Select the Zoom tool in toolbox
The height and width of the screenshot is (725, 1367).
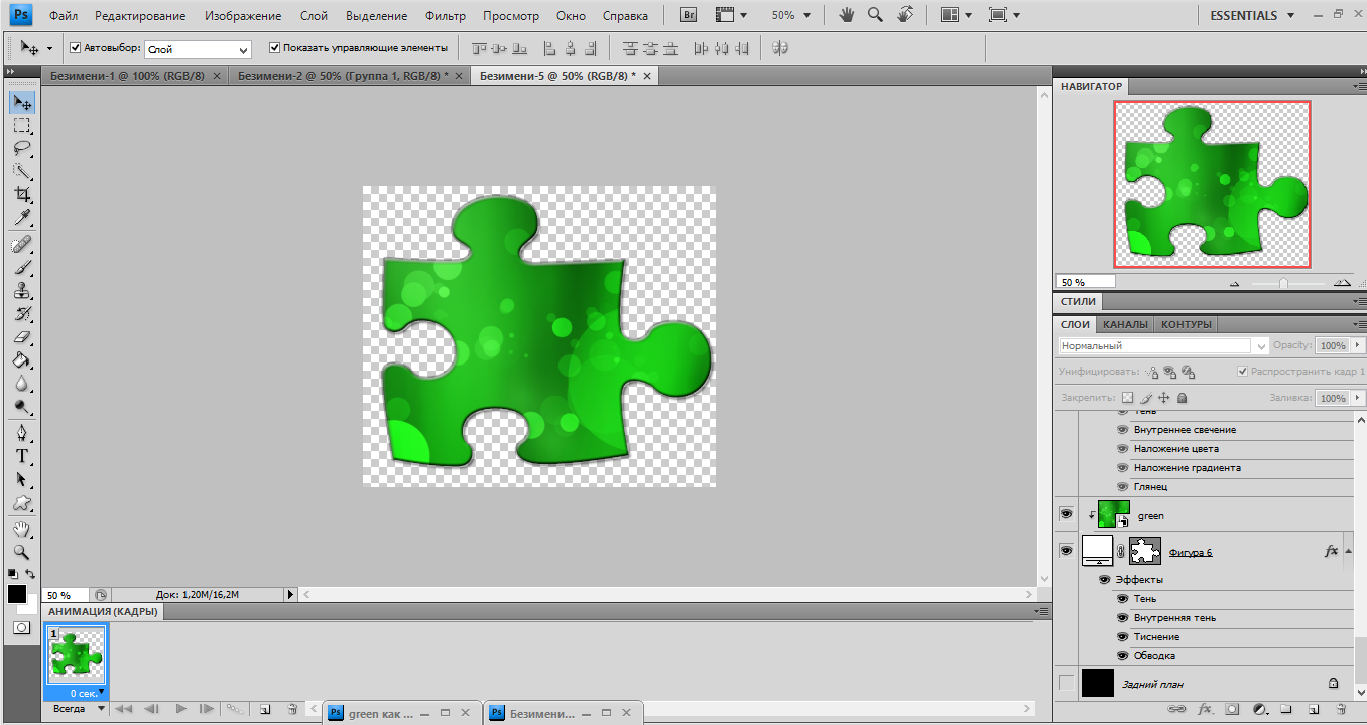point(22,552)
